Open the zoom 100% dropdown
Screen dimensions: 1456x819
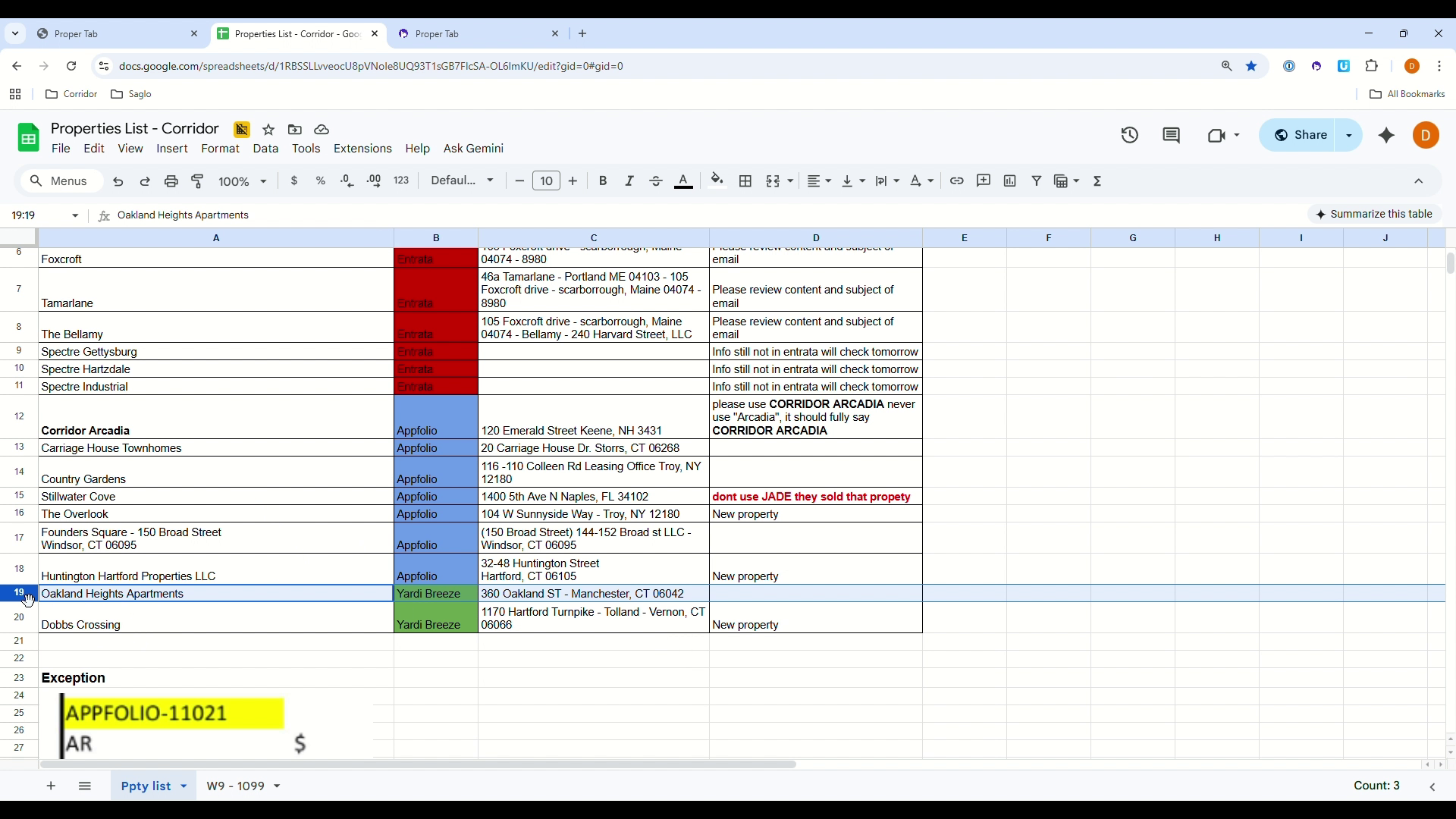coord(243,181)
